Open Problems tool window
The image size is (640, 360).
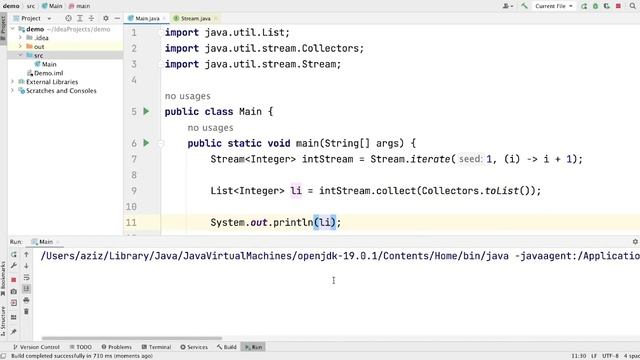tap(117, 347)
